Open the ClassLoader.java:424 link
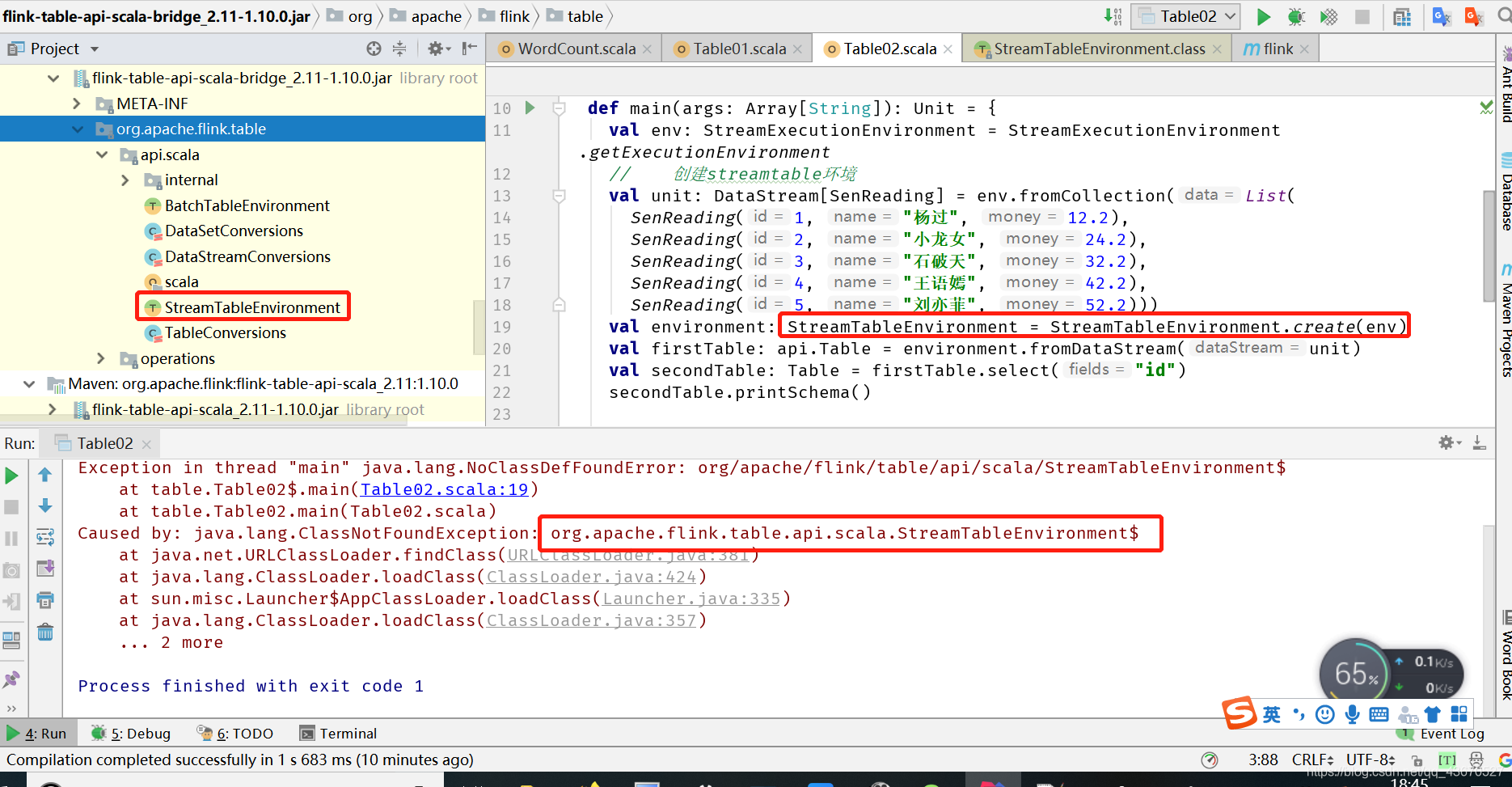Image resolution: width=1512 pixels, height=787 pixels. 591,577
